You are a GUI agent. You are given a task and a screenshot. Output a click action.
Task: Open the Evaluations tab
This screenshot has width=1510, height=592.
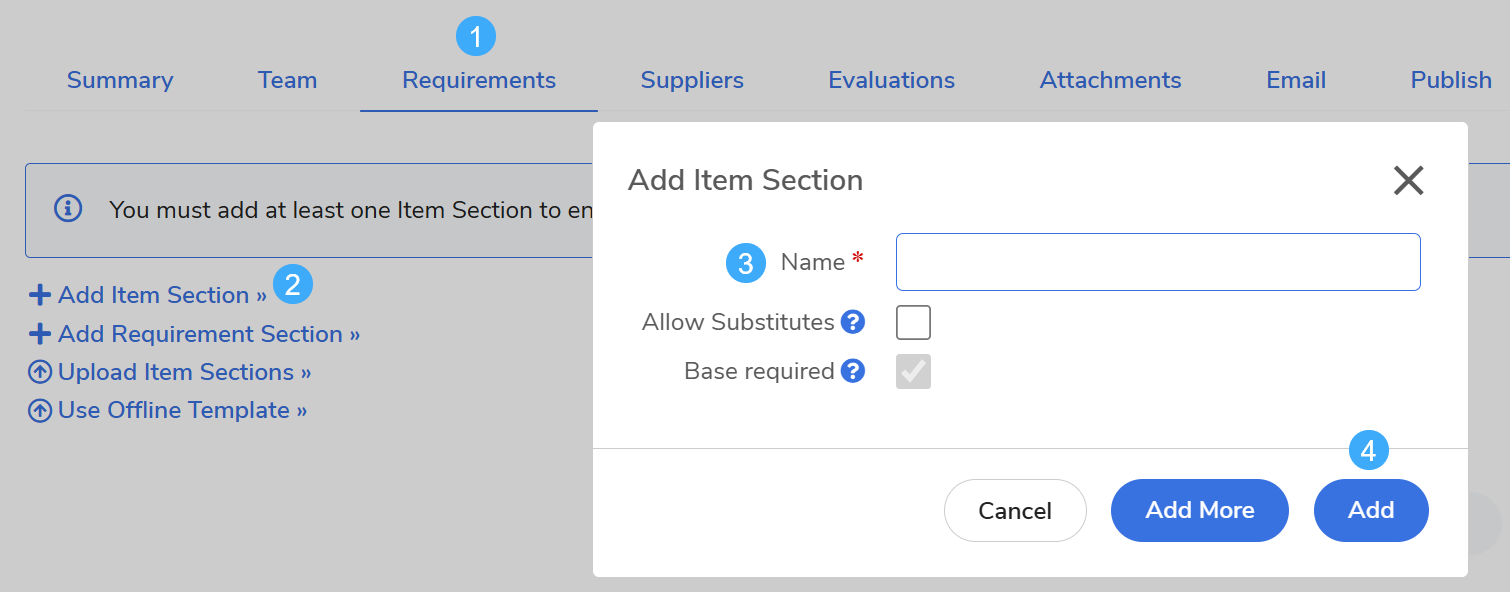pos(891,80)
